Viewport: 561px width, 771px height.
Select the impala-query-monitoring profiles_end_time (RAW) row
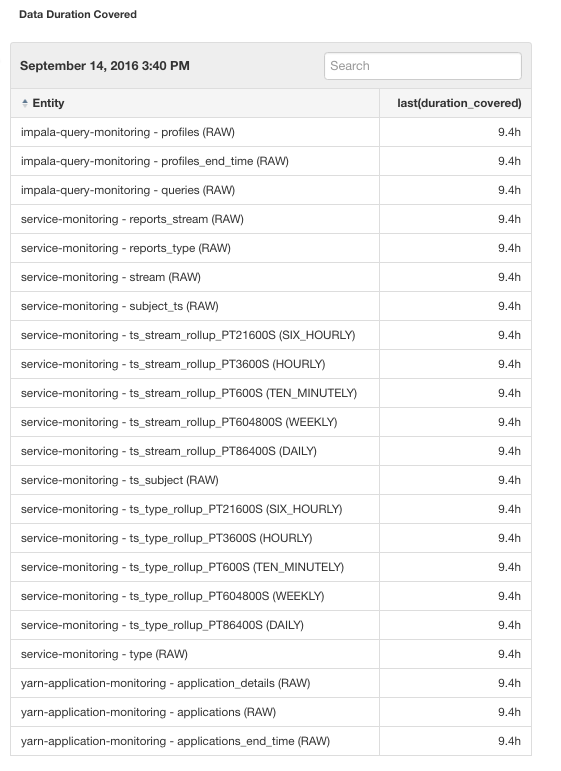click(x=271, y=161)
